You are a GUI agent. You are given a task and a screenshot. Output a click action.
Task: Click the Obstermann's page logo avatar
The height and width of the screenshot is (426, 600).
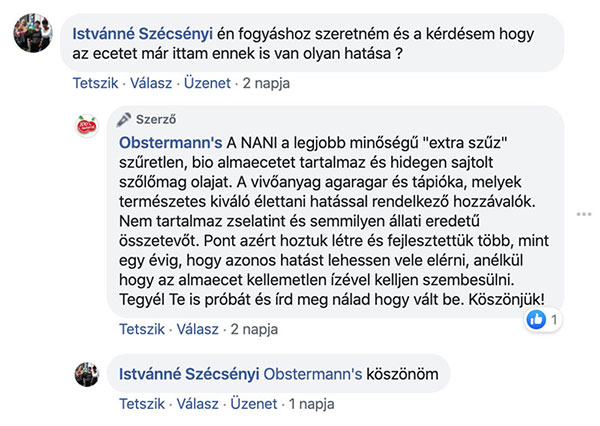coord(88,125)
